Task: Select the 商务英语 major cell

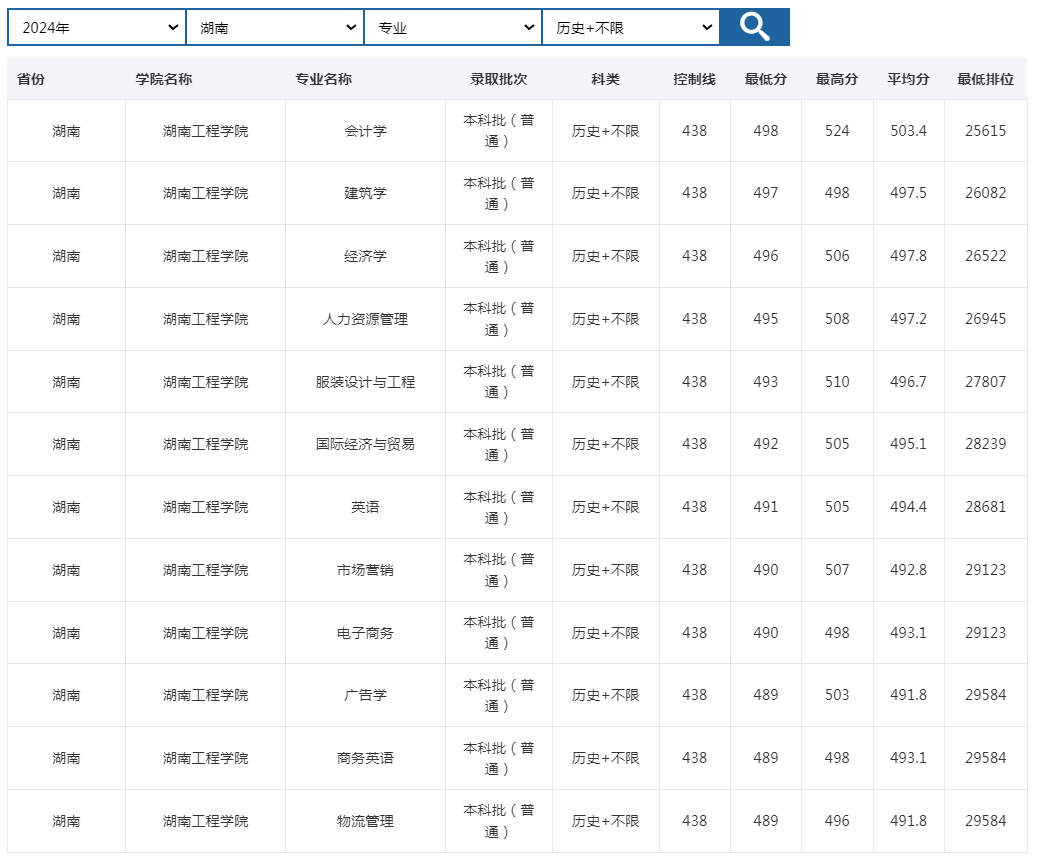Action: 365,758
